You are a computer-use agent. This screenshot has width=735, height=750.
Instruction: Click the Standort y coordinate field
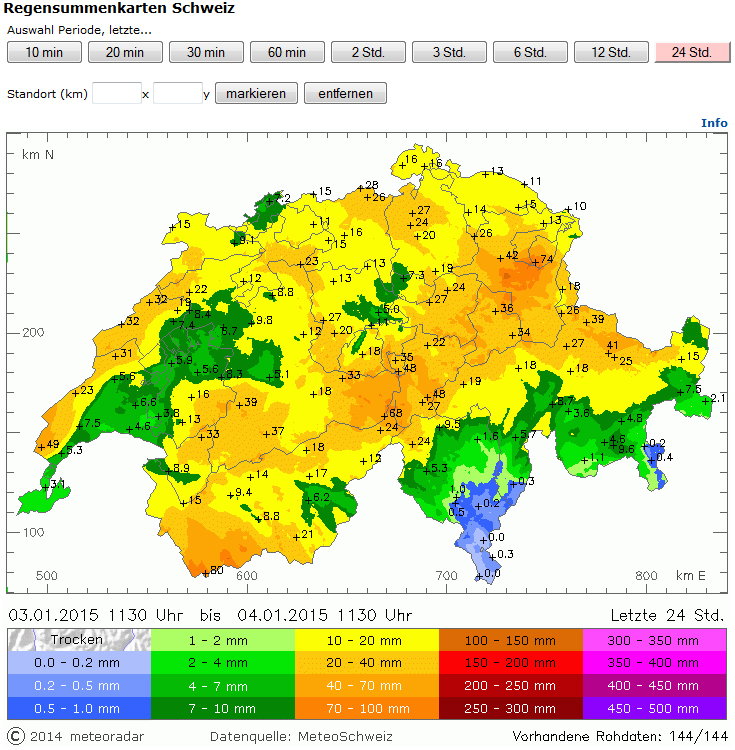click(178, 93)
